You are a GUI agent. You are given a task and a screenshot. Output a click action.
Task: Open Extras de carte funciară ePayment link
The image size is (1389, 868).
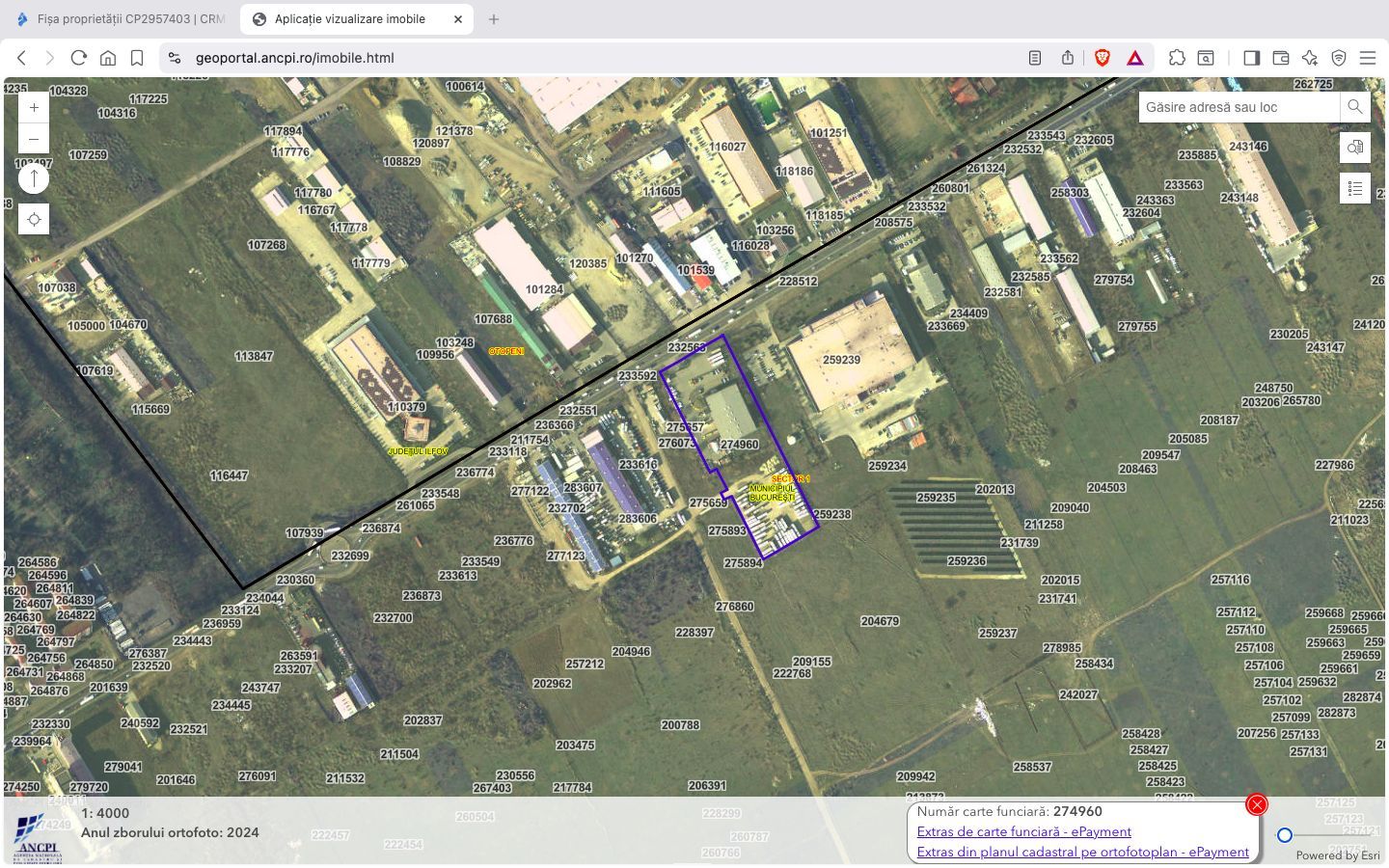[x=1023, y=831]
